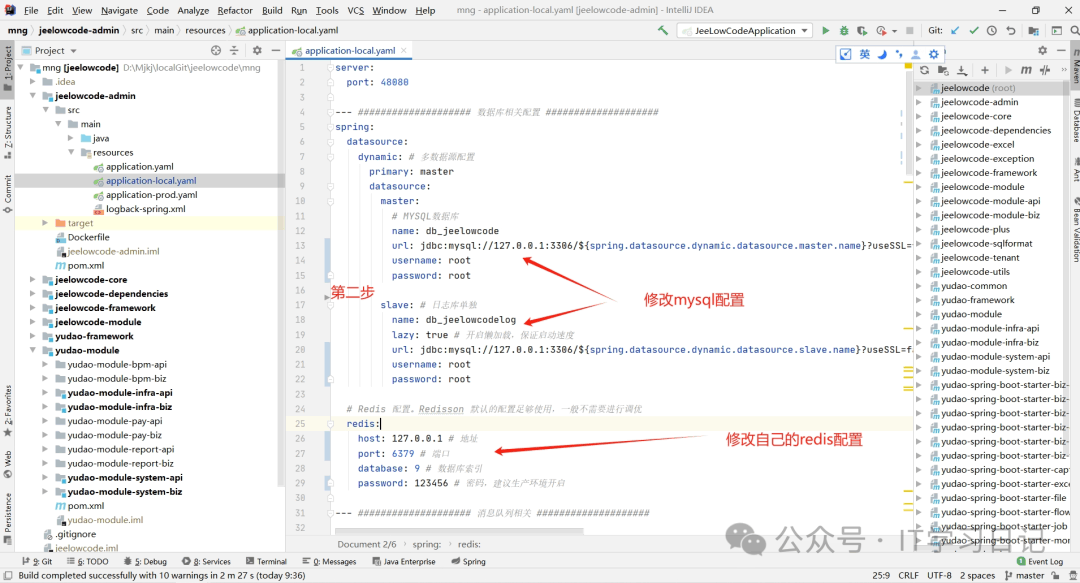The width and height of the screenshot is (1080, 583).
Task: Click the green hammer Build Project icon
Action: click(663, 30)
